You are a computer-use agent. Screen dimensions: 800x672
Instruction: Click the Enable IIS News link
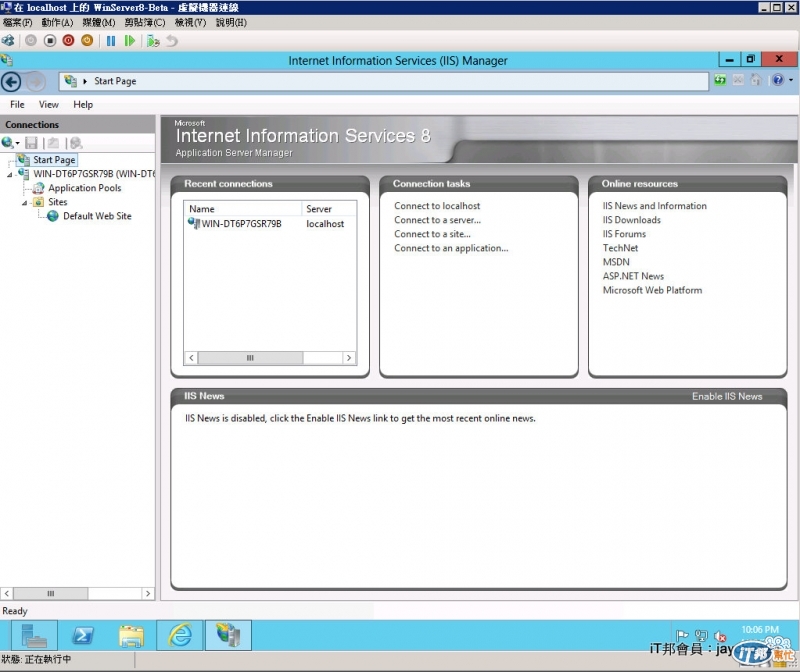coord(727,396)
